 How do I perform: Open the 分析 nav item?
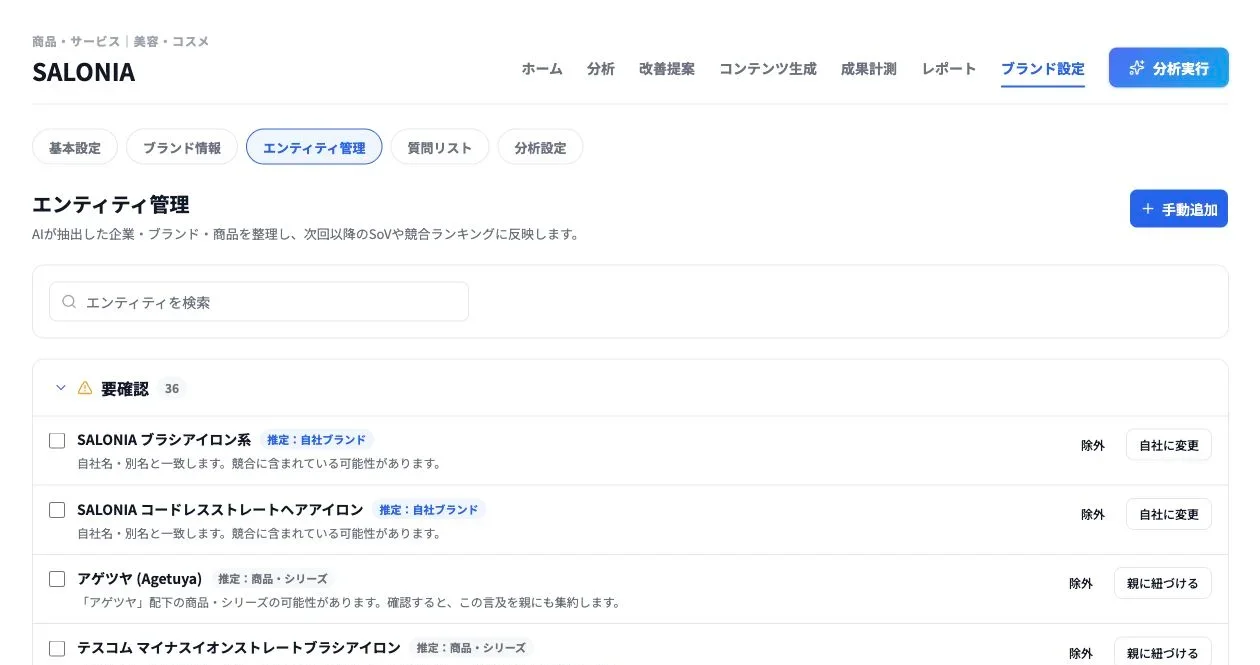[601, 69]
